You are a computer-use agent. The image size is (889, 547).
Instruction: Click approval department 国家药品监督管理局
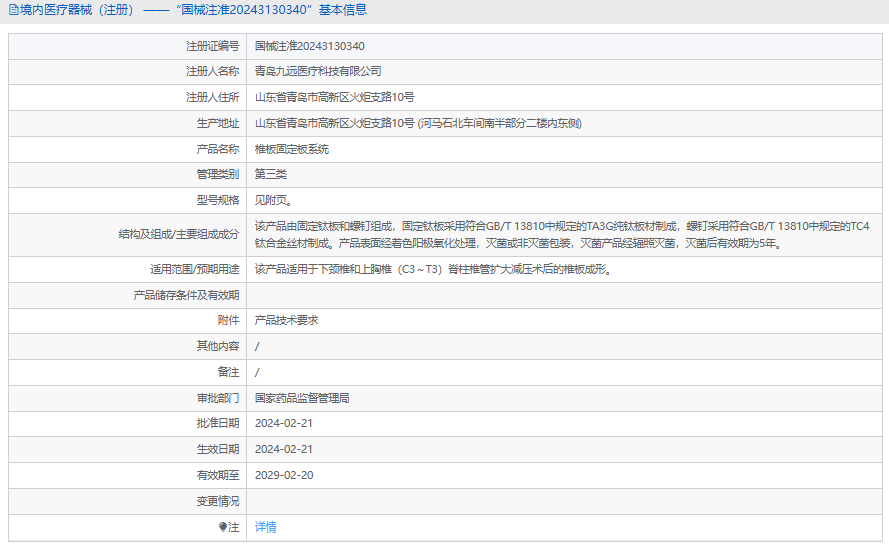302,398
